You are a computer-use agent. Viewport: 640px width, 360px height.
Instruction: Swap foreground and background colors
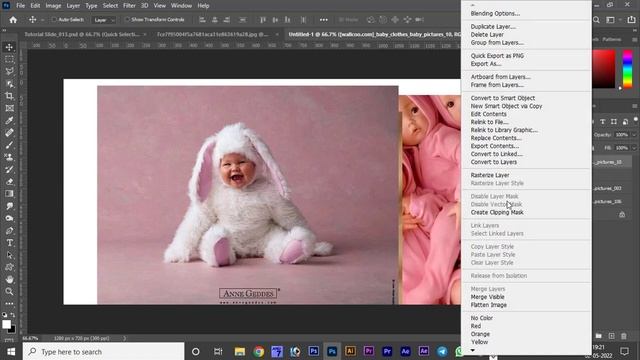[x=13, y=315]
